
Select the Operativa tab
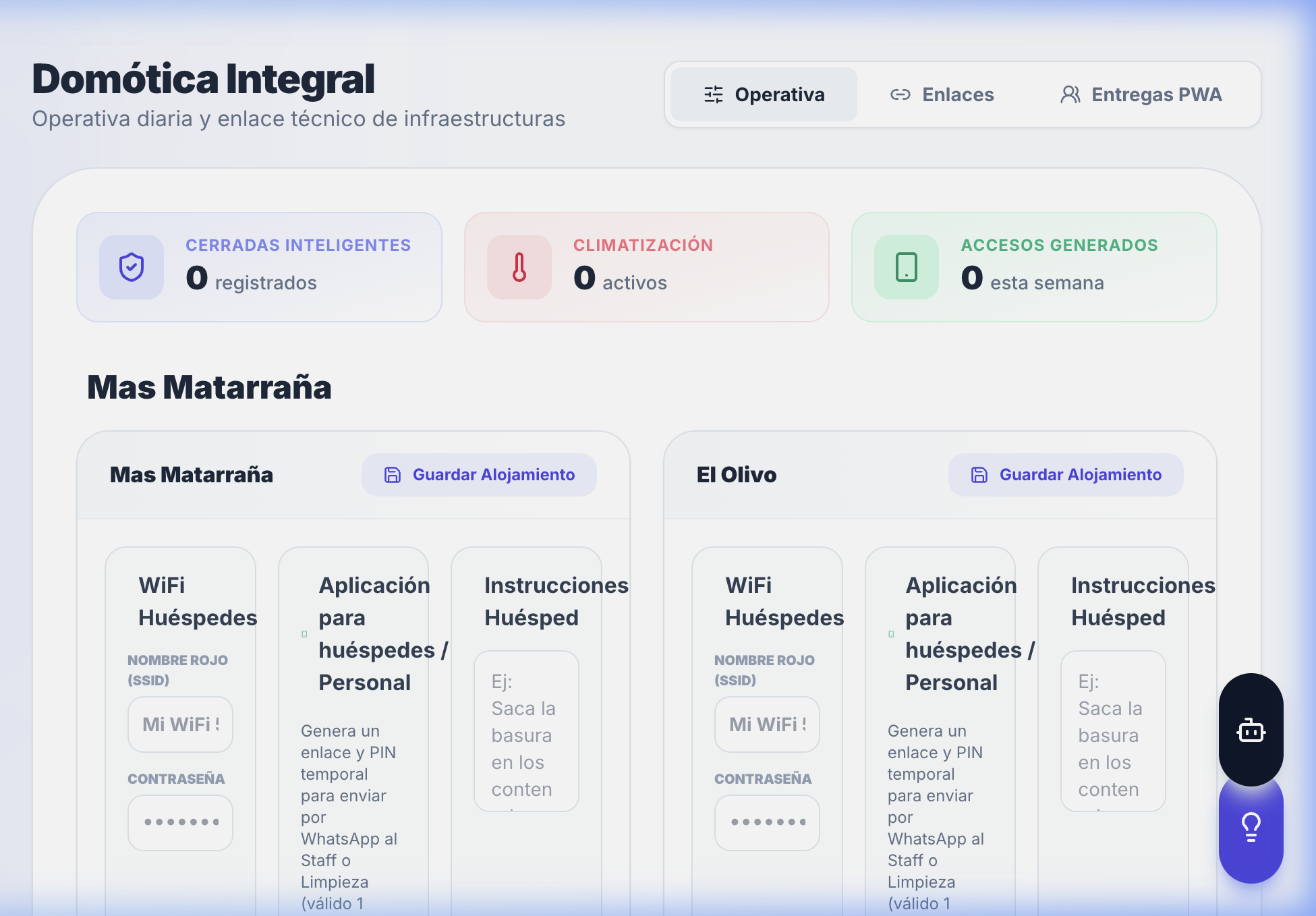tap(762, 94)
